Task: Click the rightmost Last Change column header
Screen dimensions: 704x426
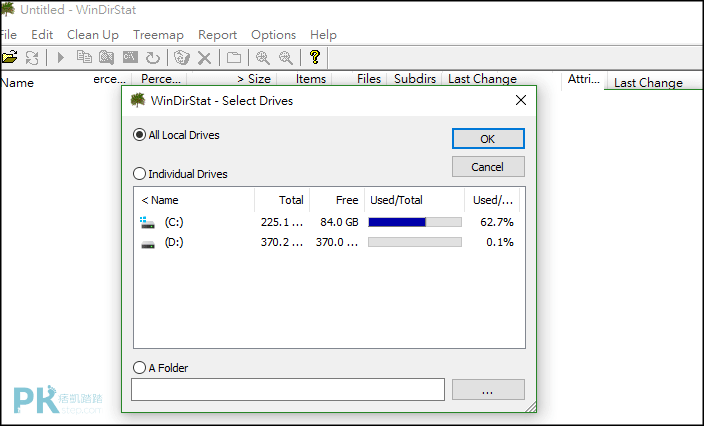Action: click(648, 83)
